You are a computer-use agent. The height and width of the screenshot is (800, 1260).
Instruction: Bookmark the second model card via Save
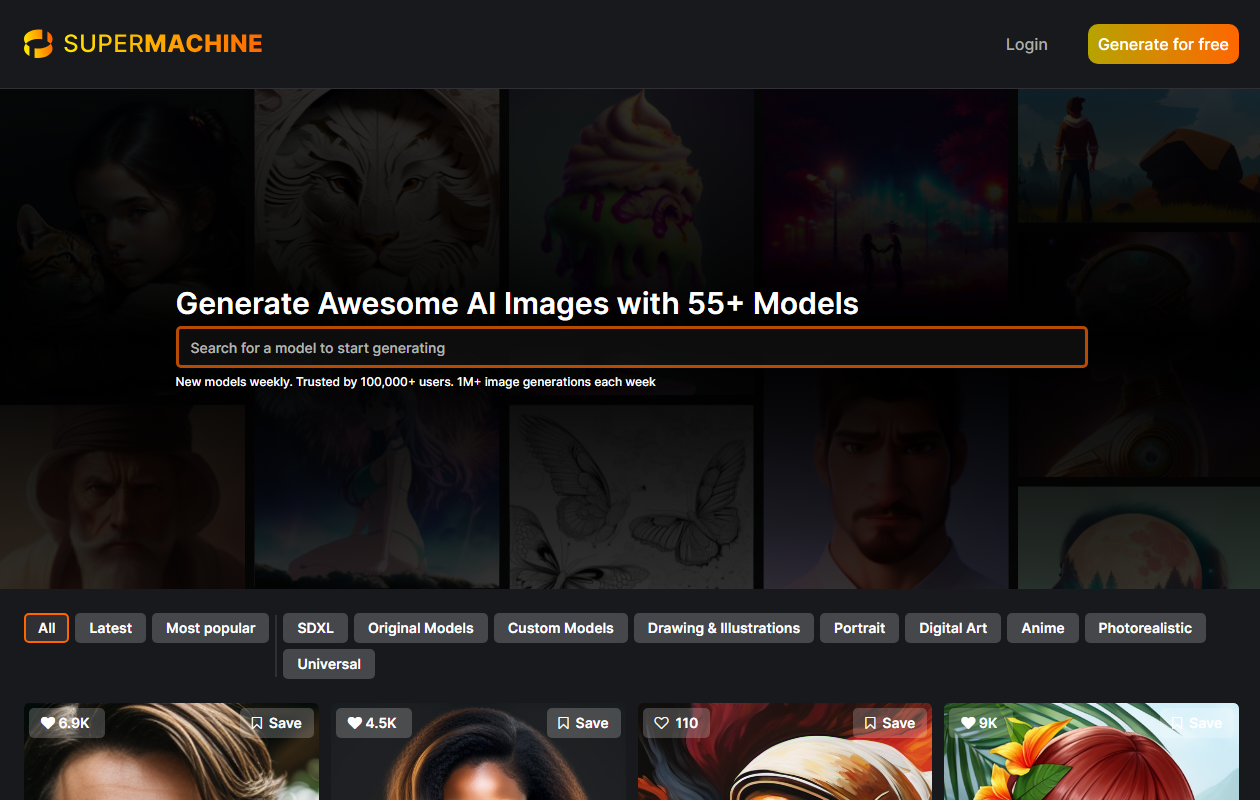pos(583,723)
